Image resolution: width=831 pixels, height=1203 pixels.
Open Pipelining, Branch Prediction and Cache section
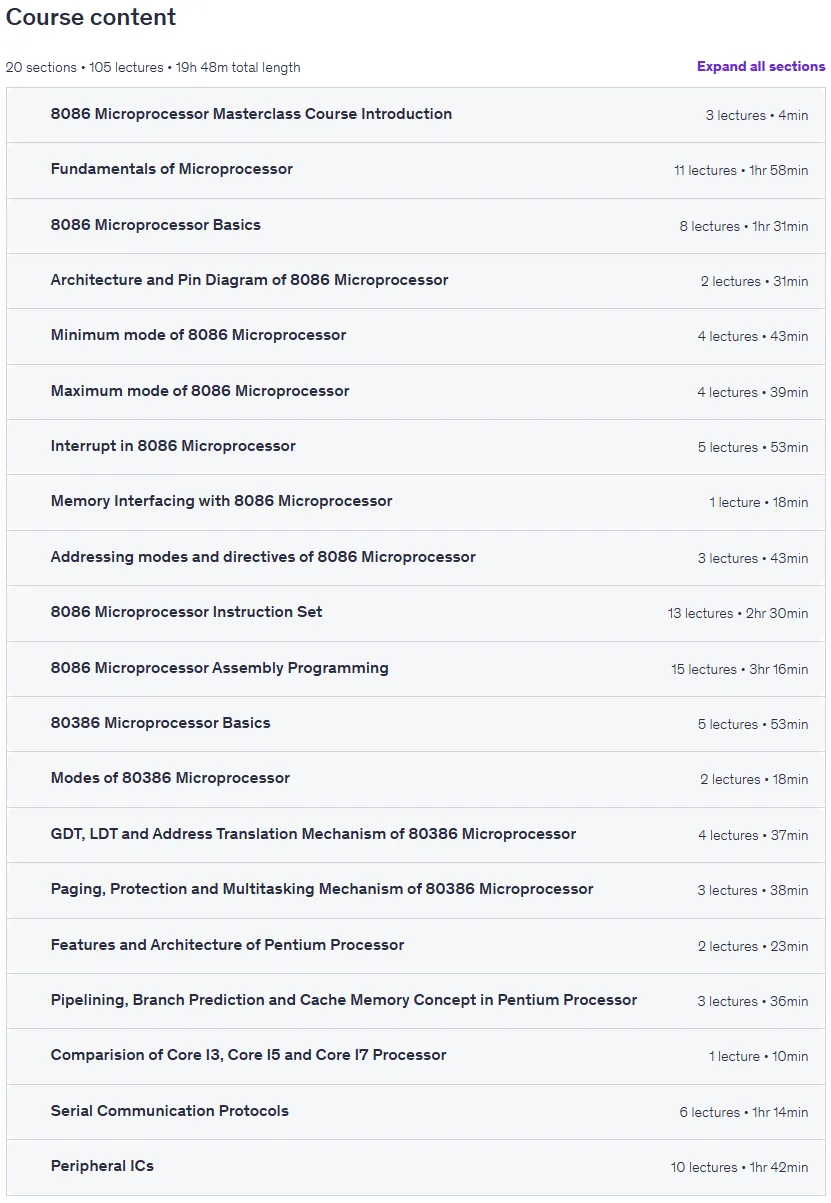416,1001
